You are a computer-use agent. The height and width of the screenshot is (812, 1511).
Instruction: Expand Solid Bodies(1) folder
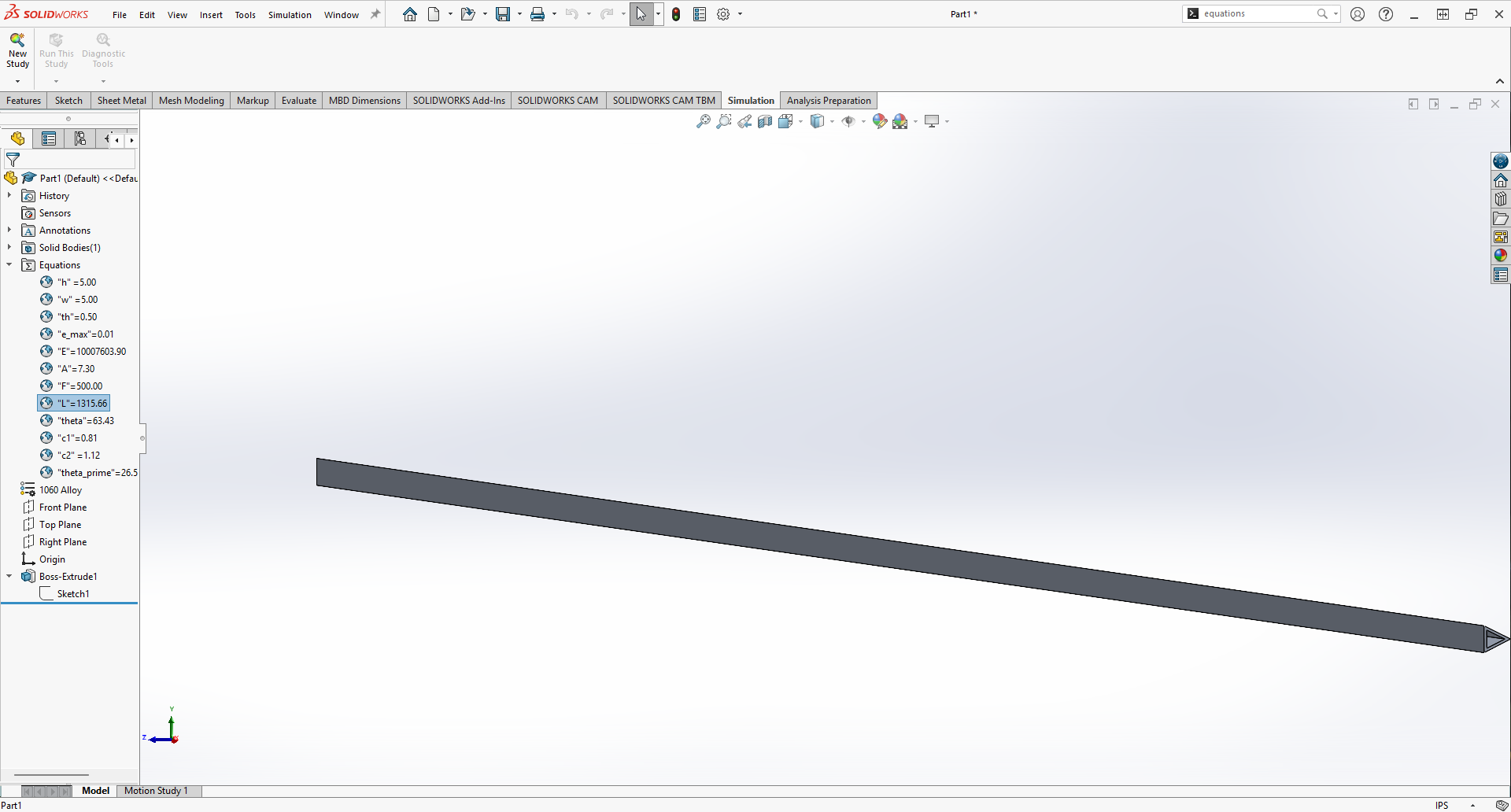(x=9, y=248)
